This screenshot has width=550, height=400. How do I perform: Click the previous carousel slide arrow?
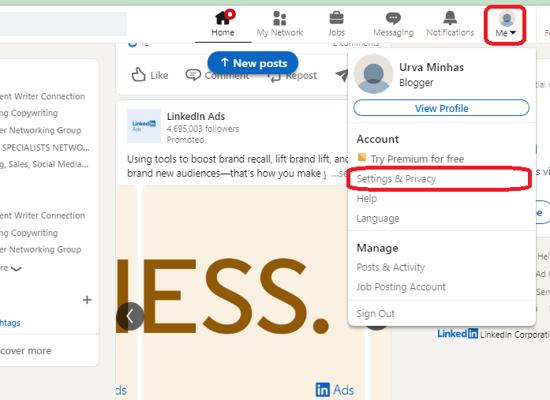pyautogui.click(x=130, y=316)
